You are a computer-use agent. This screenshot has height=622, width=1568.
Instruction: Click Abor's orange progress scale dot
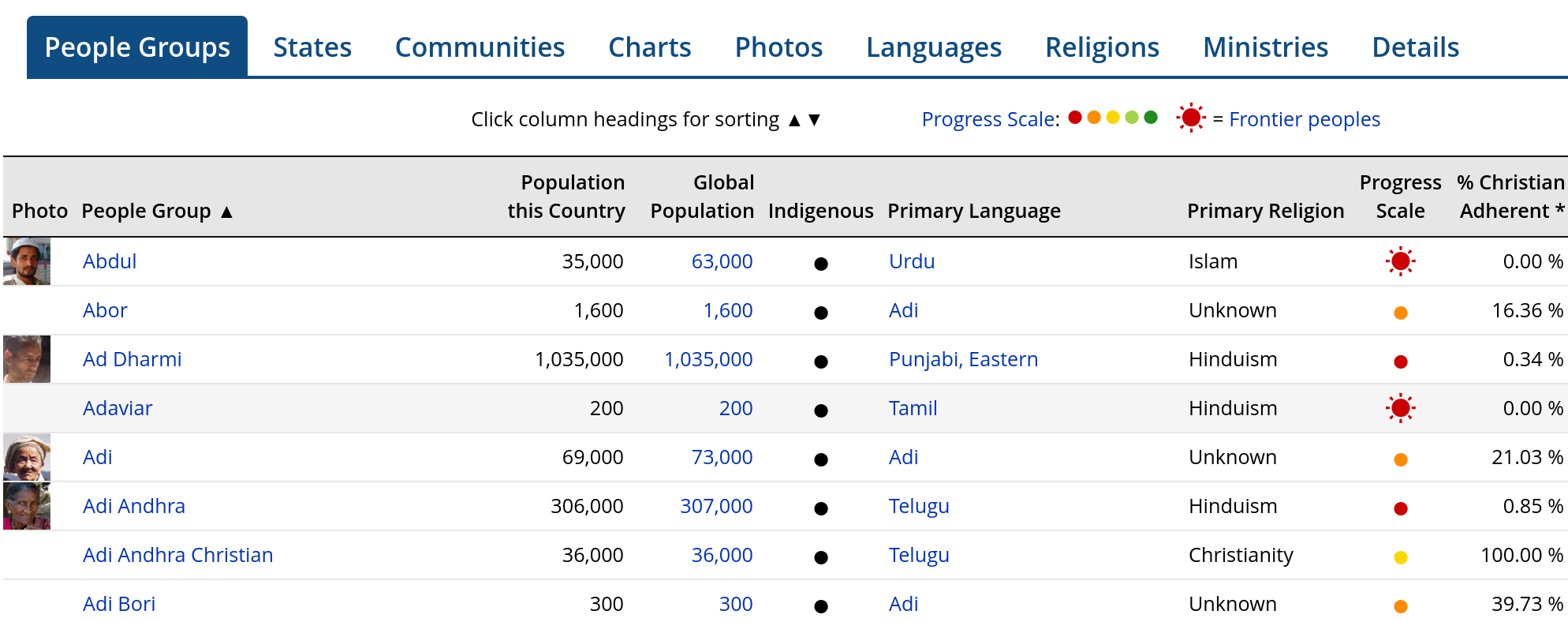pos(1400,313)
